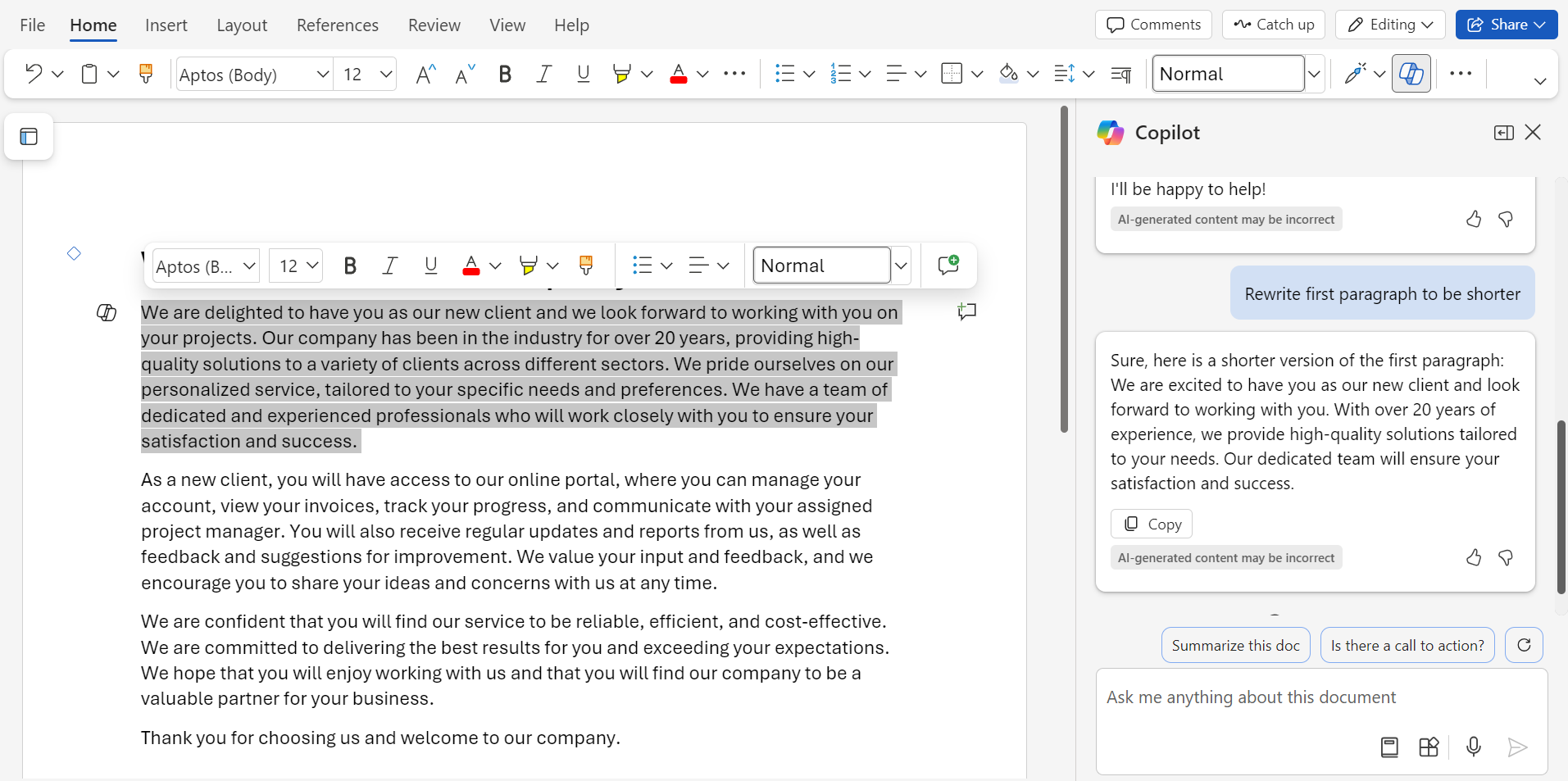This screenshot has height=781, width=1568.
Task: Open the Insert tab
Action: coord(166,25)
